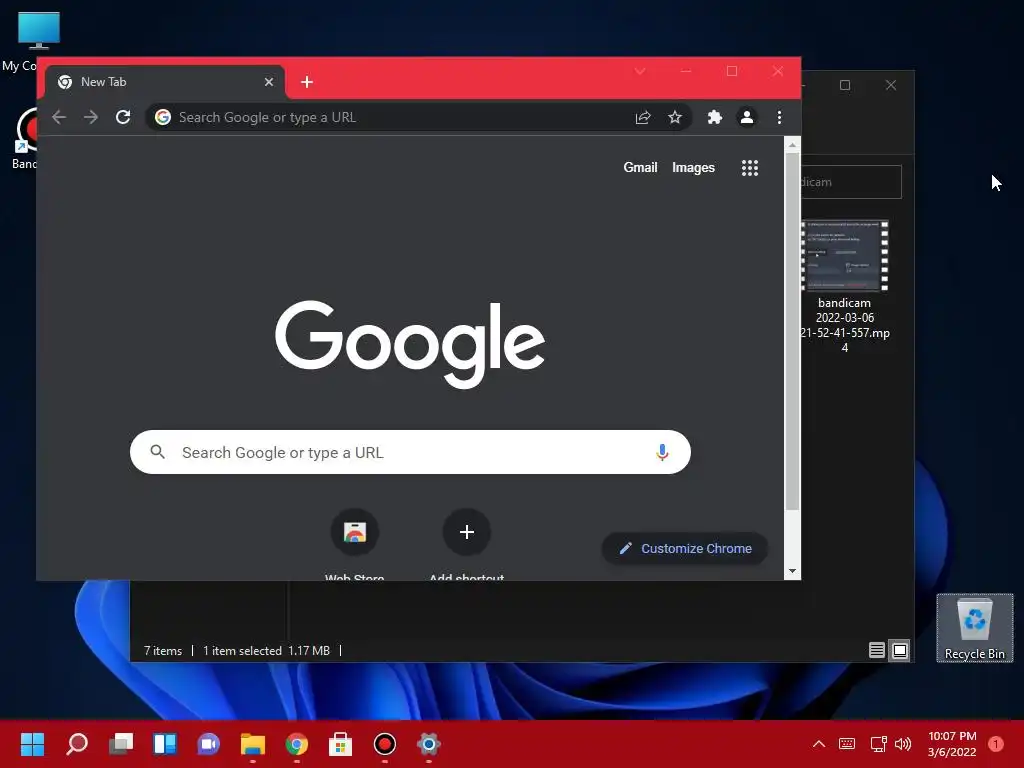Maximize the File Explorer window
Screen dimensions: 1024x768
pos(845,86)
